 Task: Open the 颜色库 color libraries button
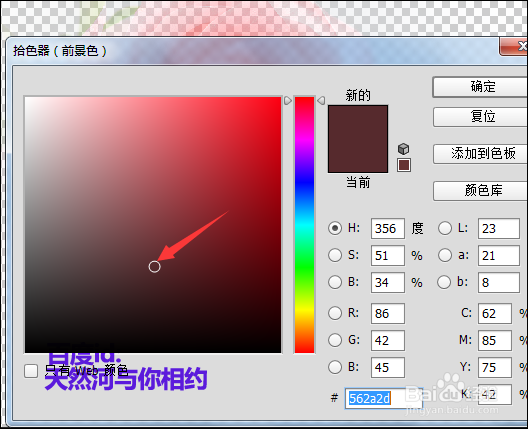pyautogui.click(x=481, y=191)
